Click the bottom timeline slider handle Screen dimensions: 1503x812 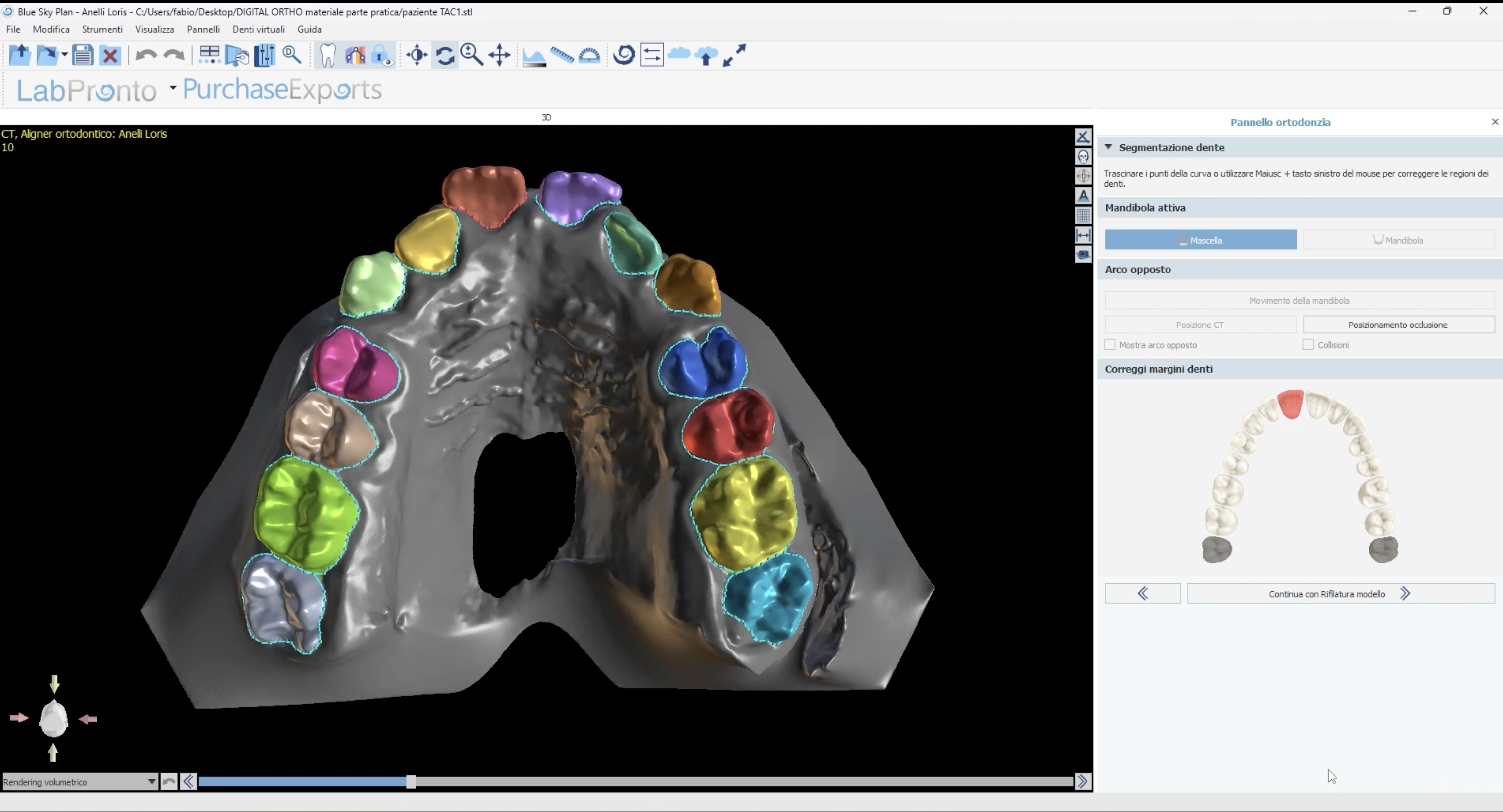click(411, 782)
